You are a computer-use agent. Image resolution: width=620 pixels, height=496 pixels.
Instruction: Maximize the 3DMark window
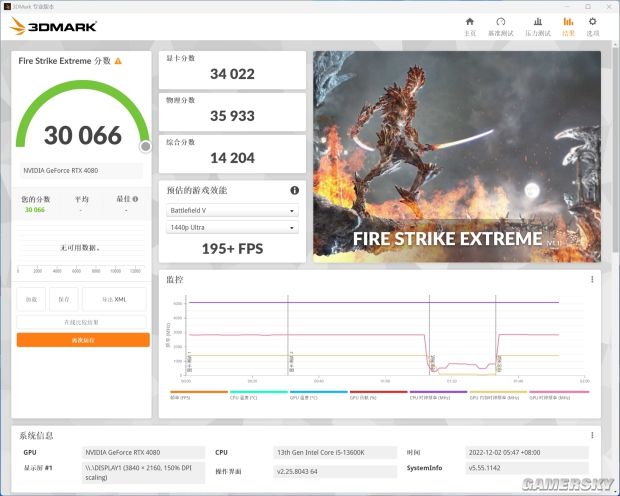(588, 6)
